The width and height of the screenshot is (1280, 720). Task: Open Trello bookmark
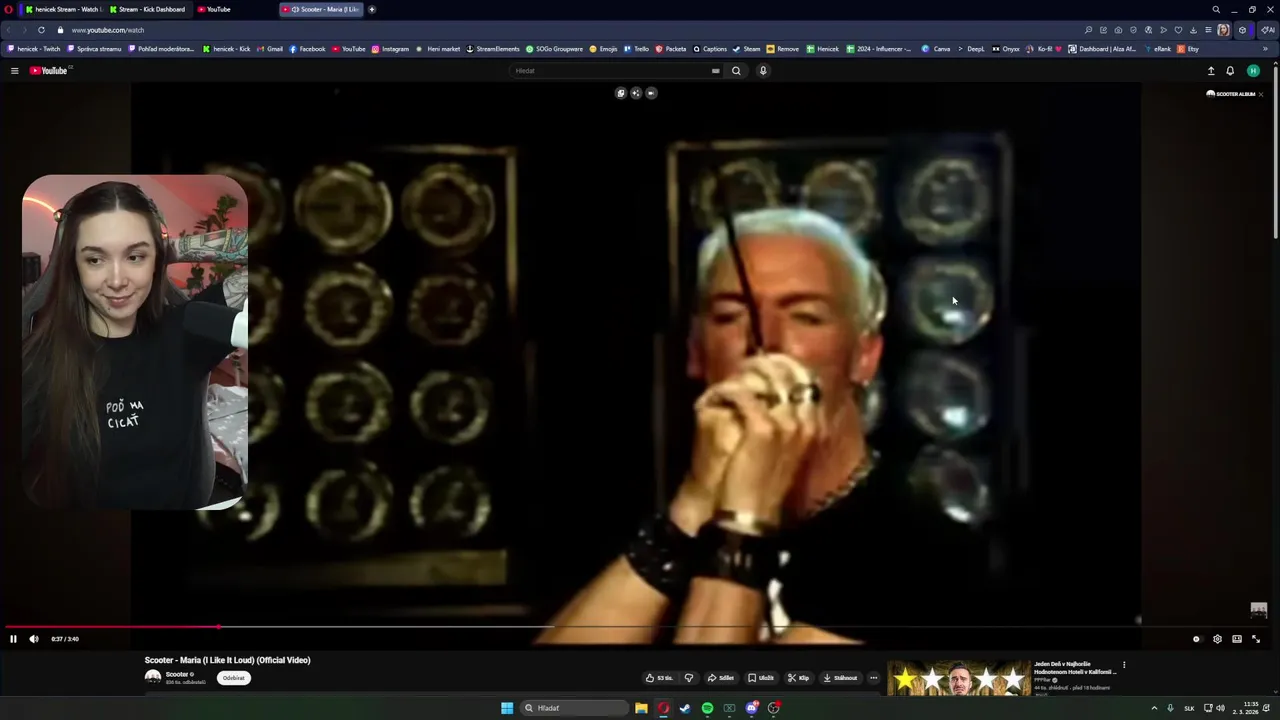[636, 49]
